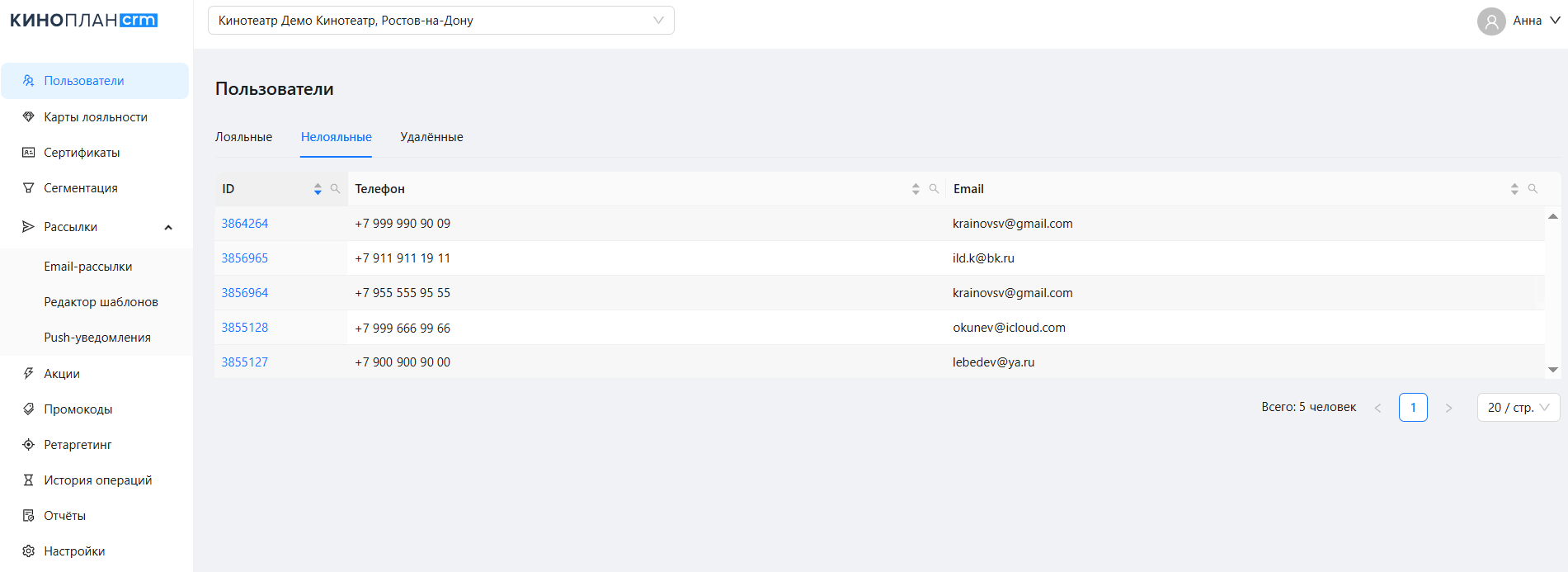The width and height of the screenshot is (1568, 572).
Task: Switch to the Лояльные tab
Action: point(243,137)
